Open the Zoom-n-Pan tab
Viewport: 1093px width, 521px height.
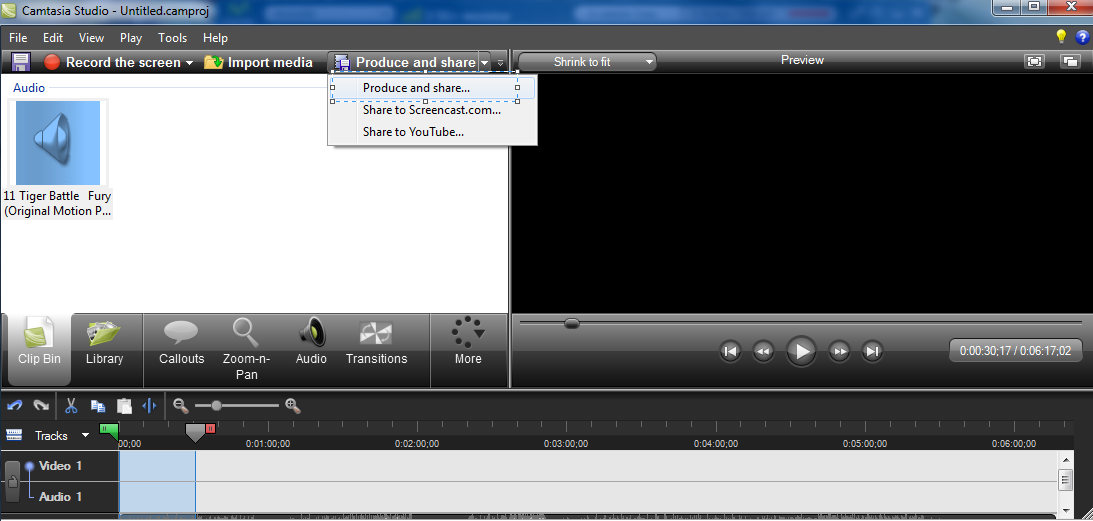[246, 349]
